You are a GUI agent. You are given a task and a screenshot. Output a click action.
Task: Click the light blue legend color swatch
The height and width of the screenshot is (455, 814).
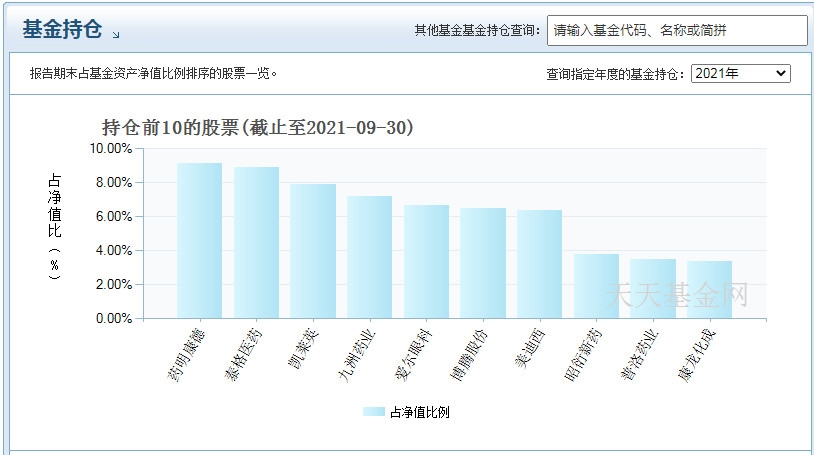tap(373, 412)
